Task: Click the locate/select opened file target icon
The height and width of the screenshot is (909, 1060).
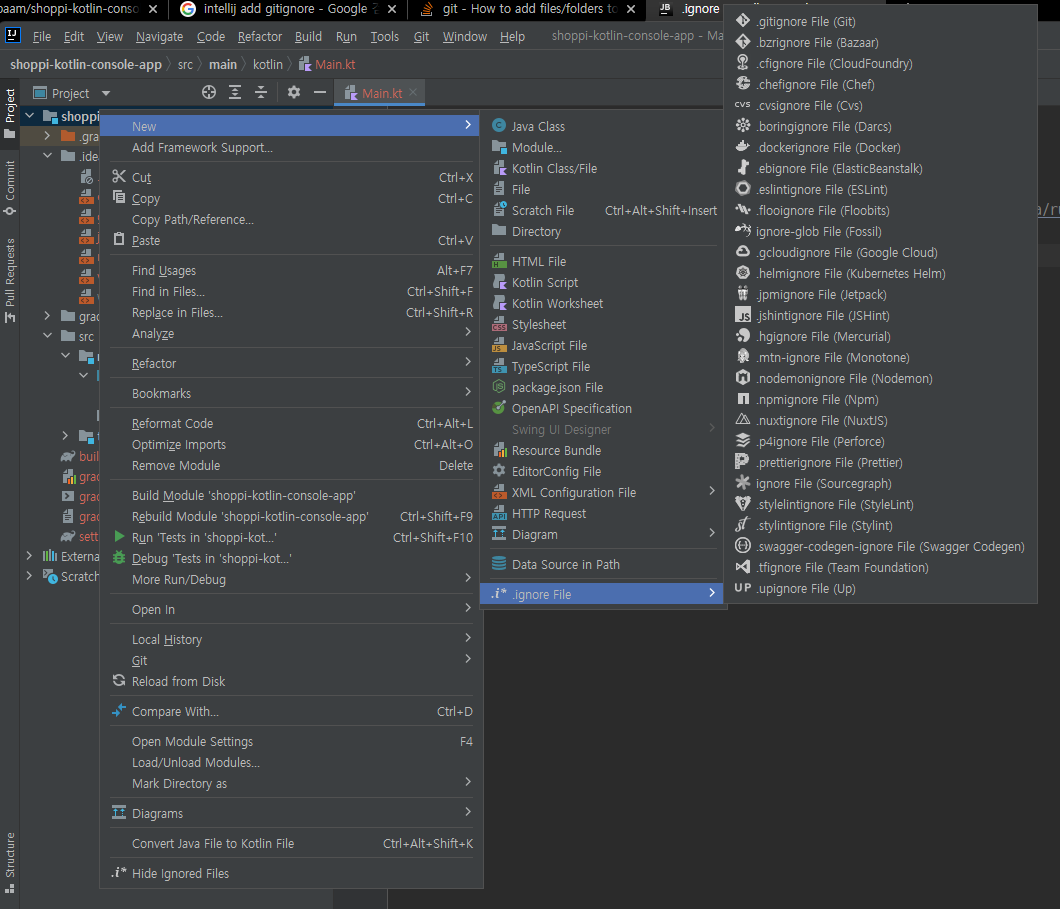Action: [209, 93]
